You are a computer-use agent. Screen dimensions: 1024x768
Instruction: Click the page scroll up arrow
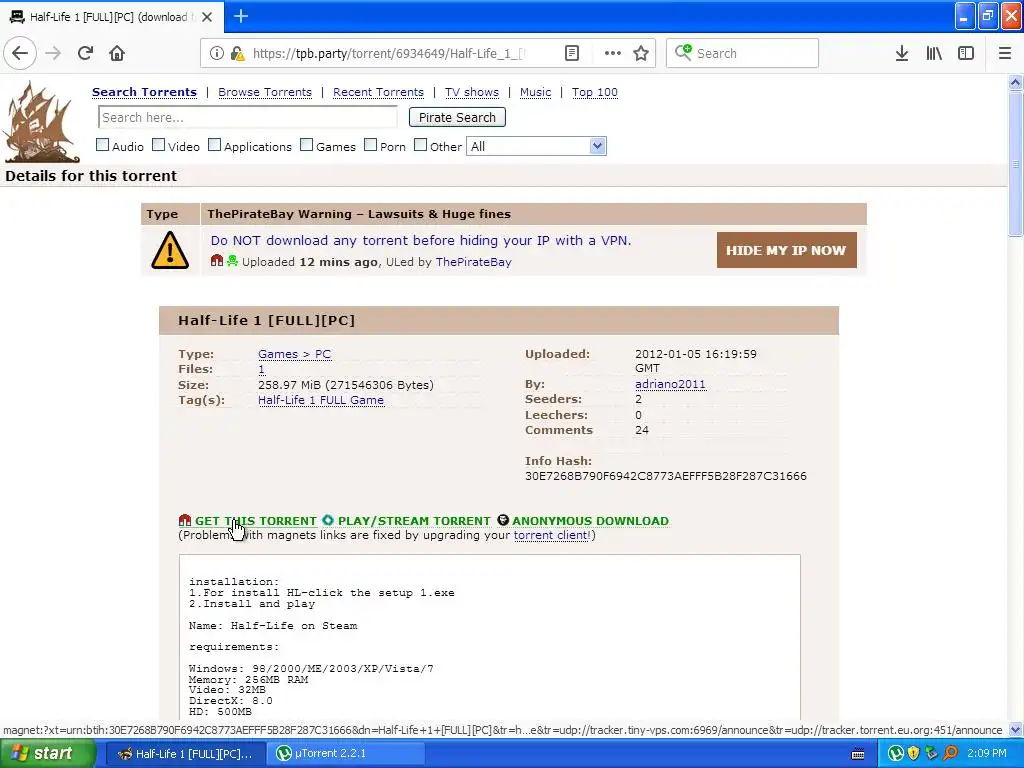point(1016,83)
